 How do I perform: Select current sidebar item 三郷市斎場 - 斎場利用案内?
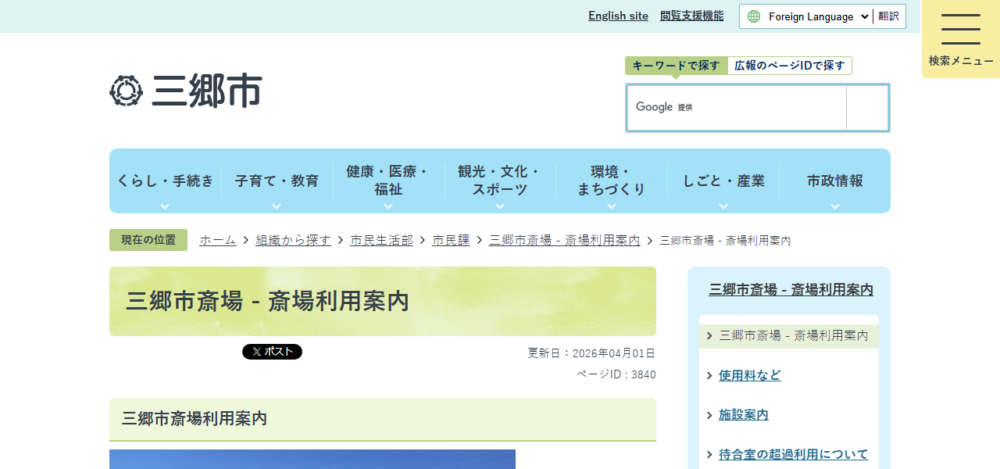coord(789,335)
